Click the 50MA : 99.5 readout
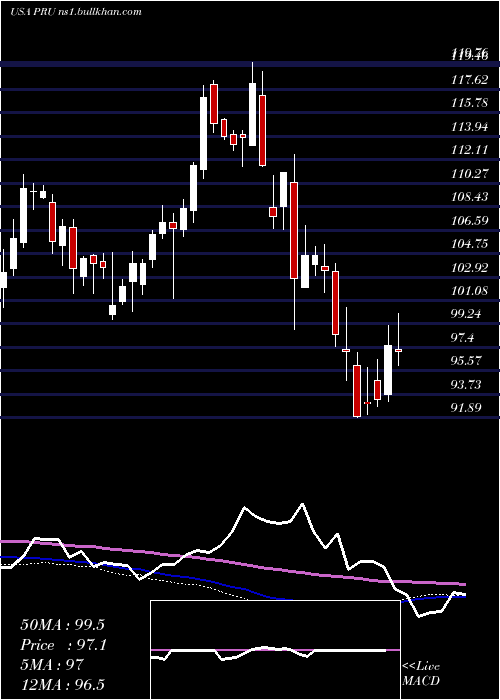This screenshot has height=700, width=500. pyautogui.click(x=62, y=625)
